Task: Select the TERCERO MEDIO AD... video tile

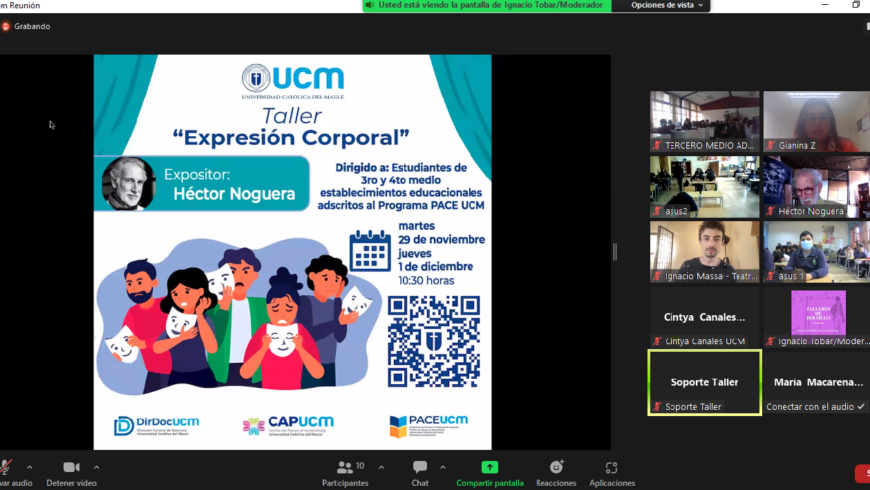Action: pos(705,122)
